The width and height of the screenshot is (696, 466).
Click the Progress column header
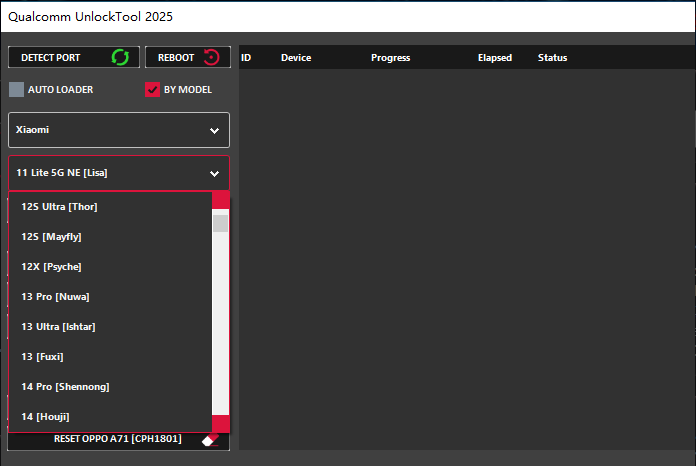coord(390,58)
